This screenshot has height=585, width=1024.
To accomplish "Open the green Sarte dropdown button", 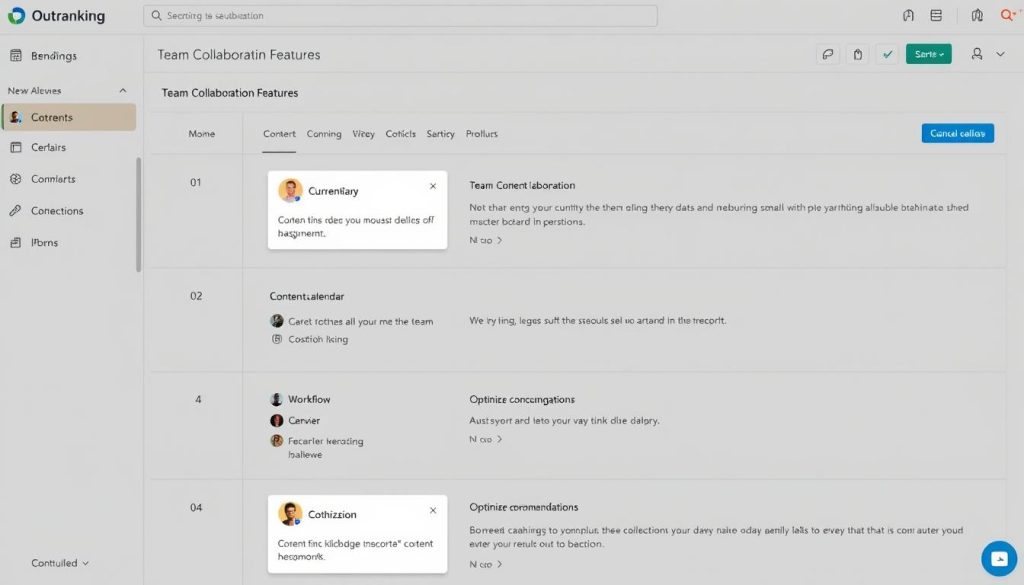I will (928, 55).
